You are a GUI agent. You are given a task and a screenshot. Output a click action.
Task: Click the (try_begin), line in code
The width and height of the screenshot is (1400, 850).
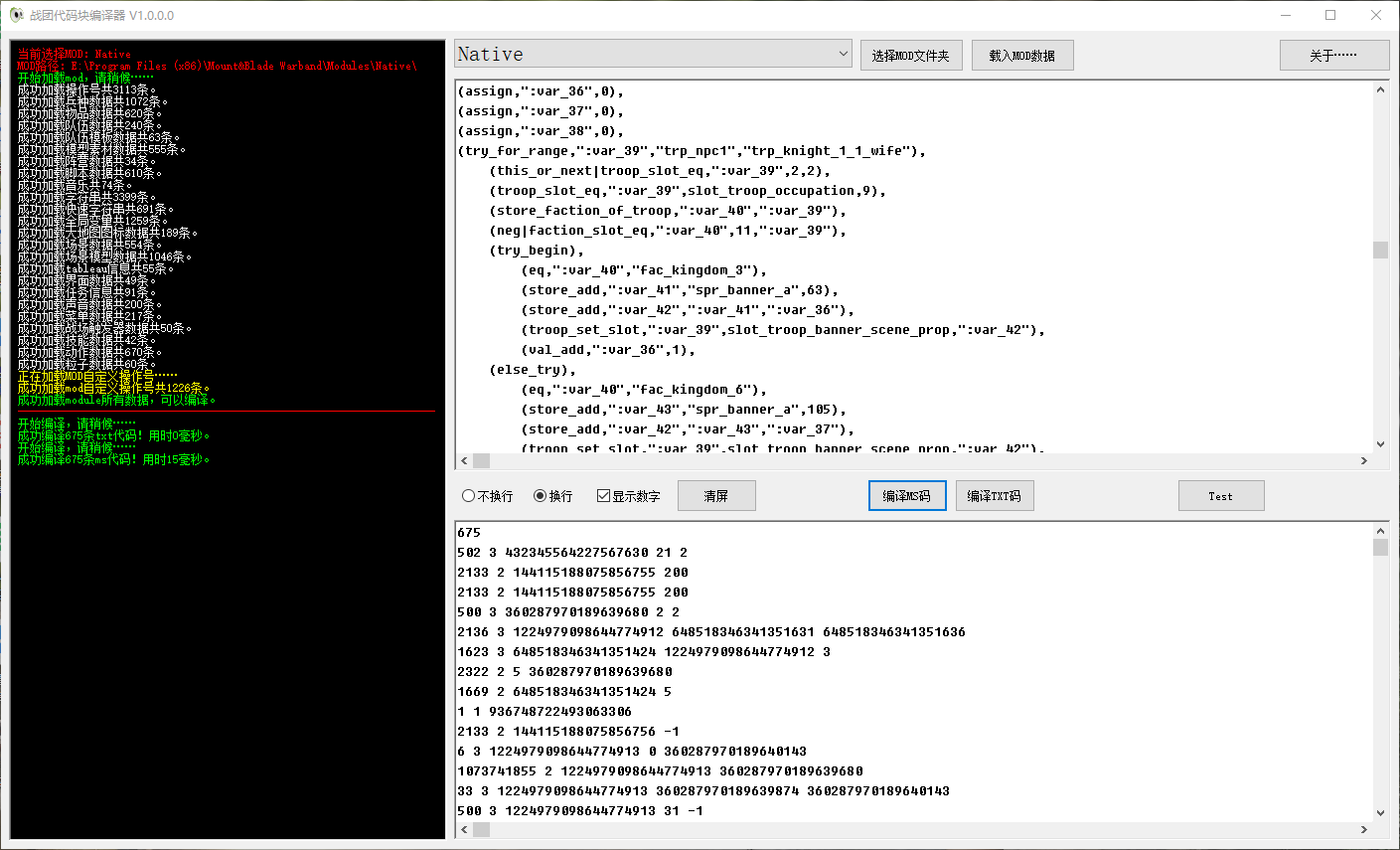(537, 251)
